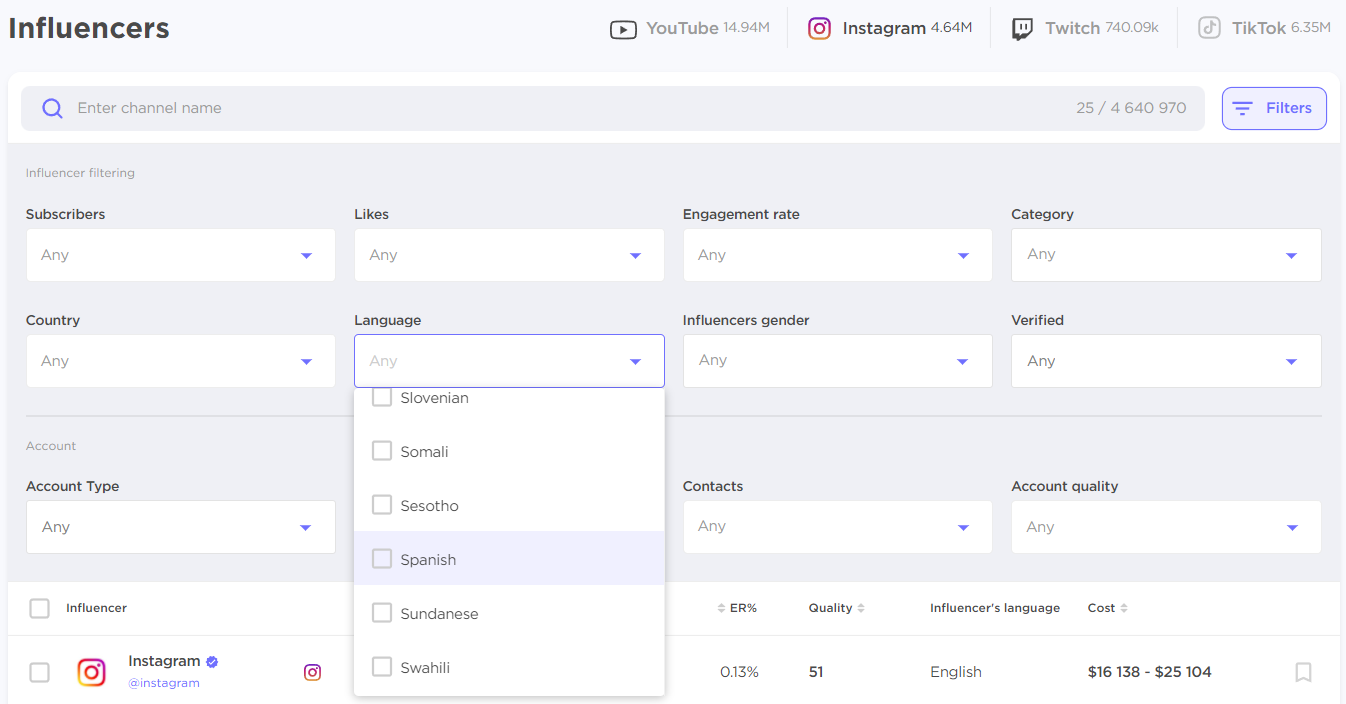Image resolution: width=1346 pixels, height=704 pixels.
Task: Open the Account quality dropdown
Action: point(1166,527)
